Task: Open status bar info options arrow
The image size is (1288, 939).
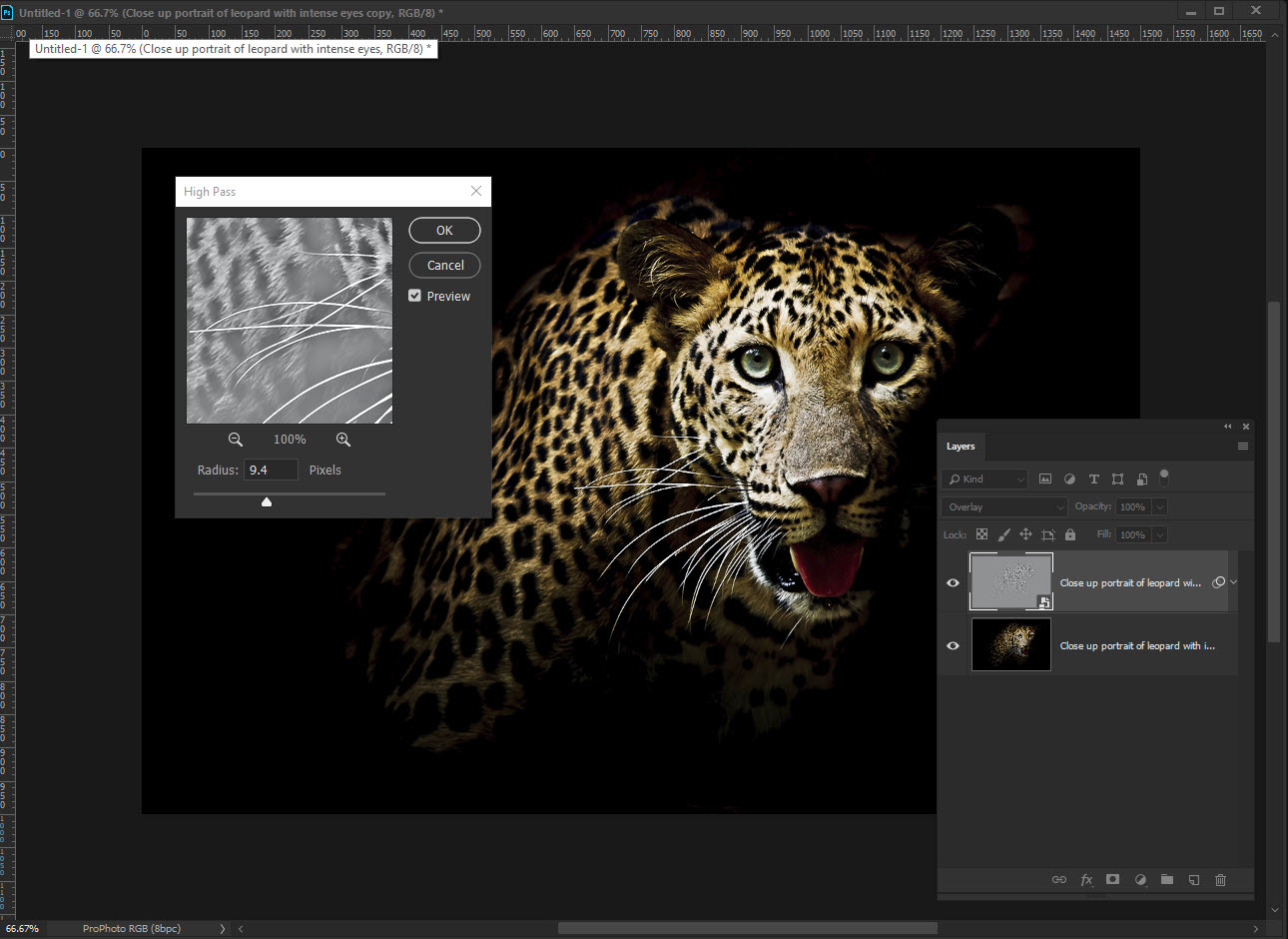Action: pyautogui.click(x=222, y=929)
